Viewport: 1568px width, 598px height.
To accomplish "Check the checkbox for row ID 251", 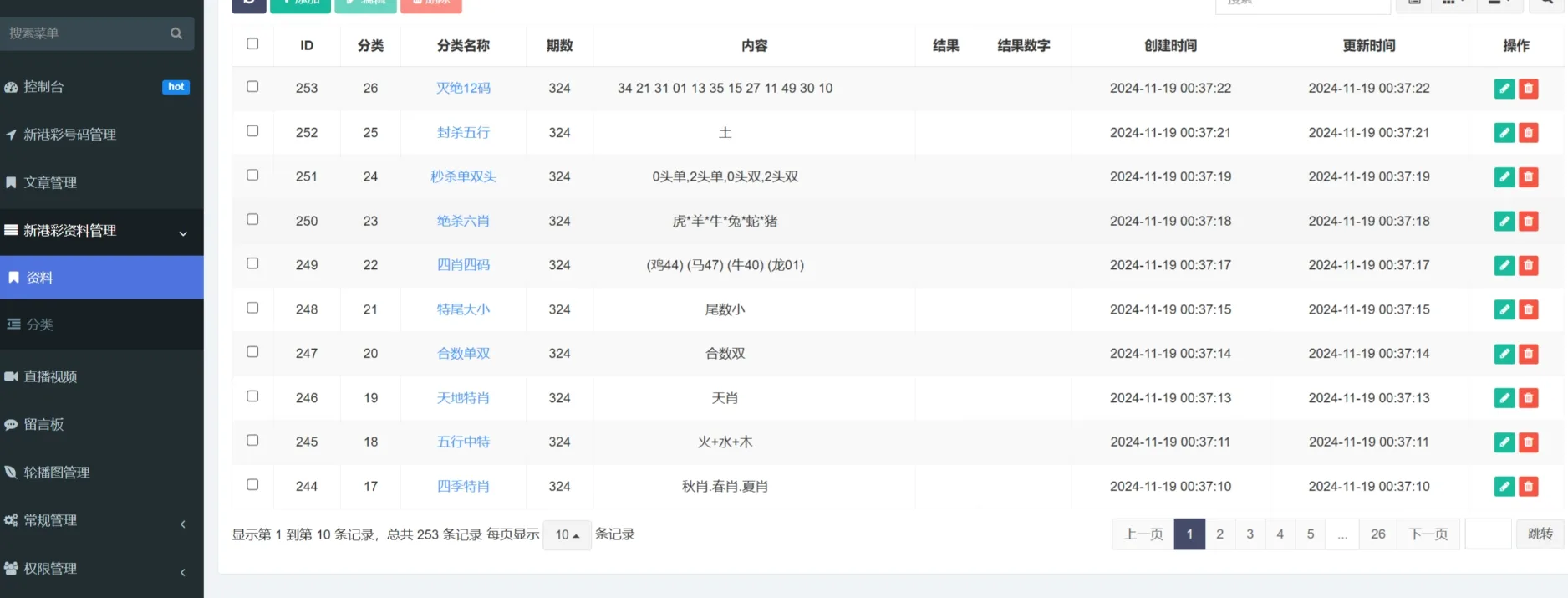I will (252, 175).
